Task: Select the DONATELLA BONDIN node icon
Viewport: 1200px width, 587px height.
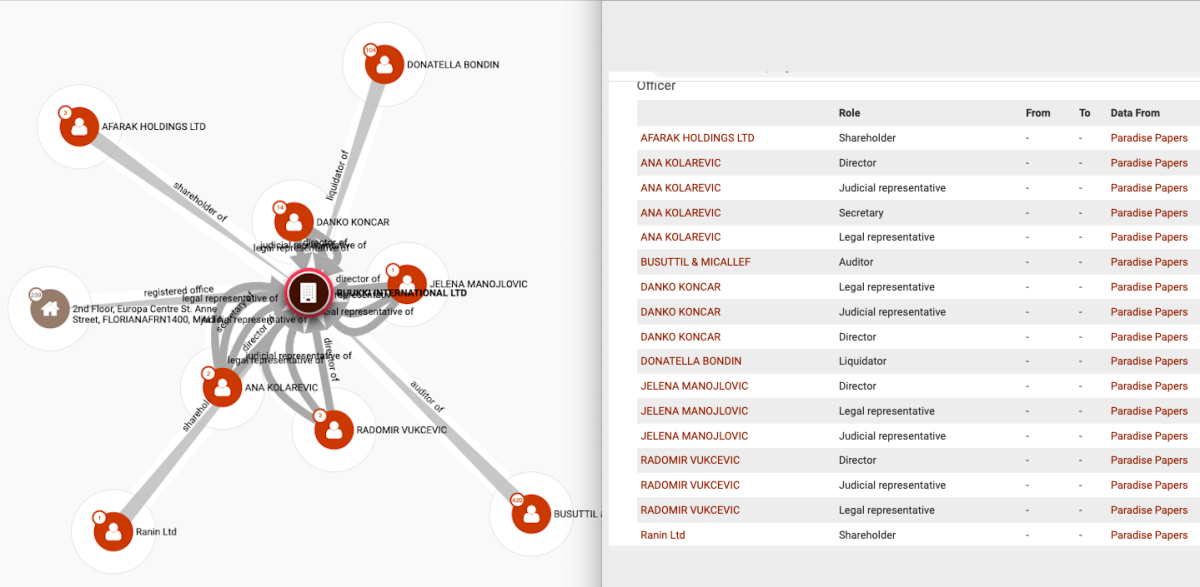Action: coord(384,64)
